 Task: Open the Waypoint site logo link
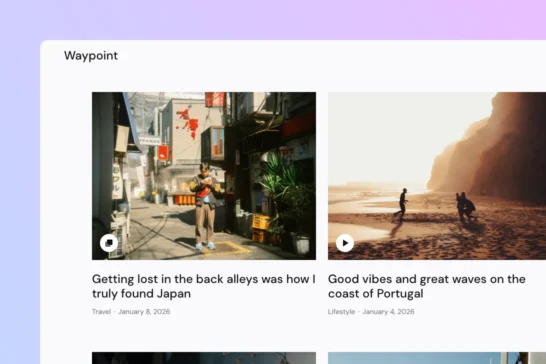click(91, 56)
